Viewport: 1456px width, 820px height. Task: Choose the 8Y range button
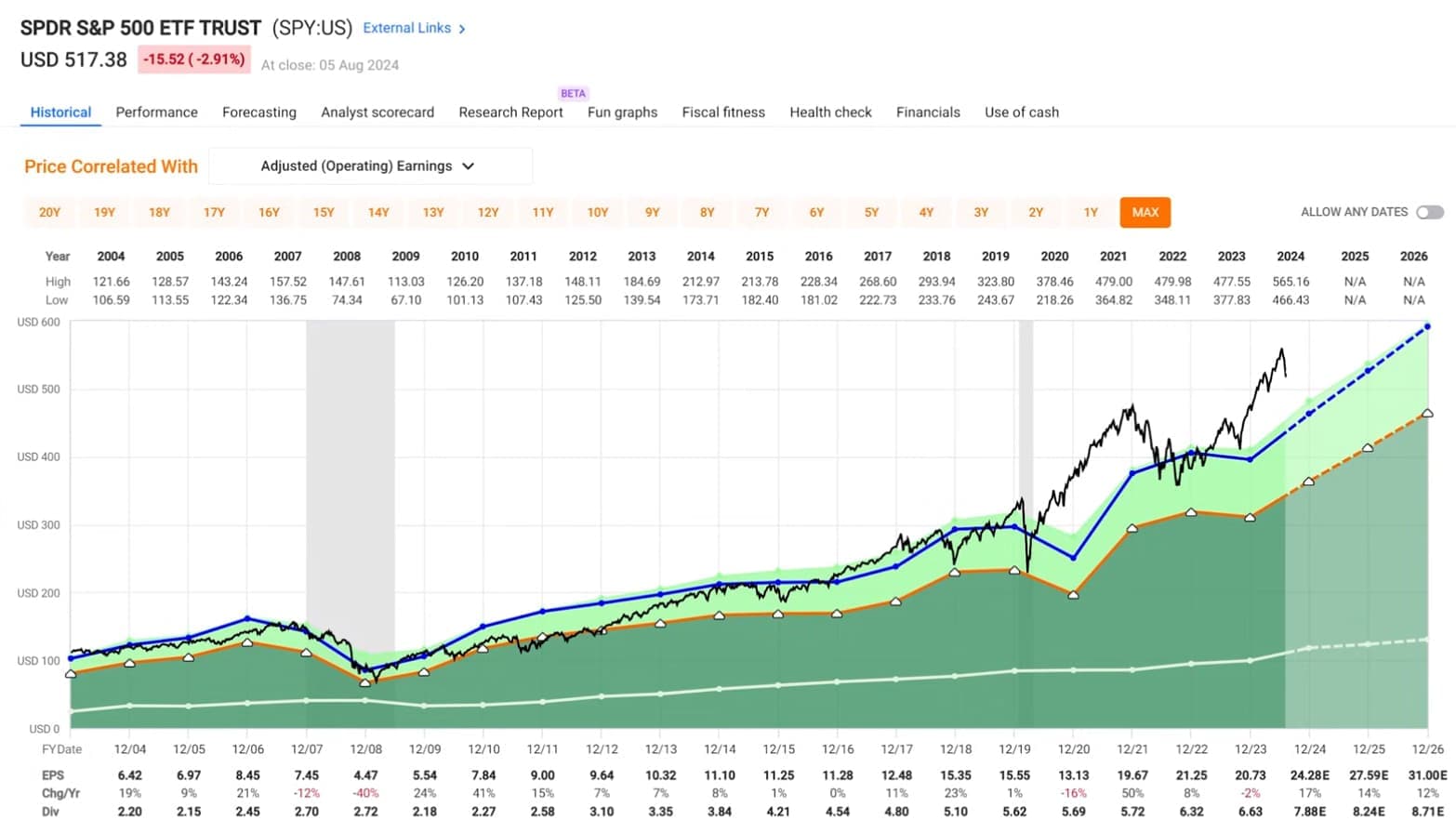(x=708, y=212)
